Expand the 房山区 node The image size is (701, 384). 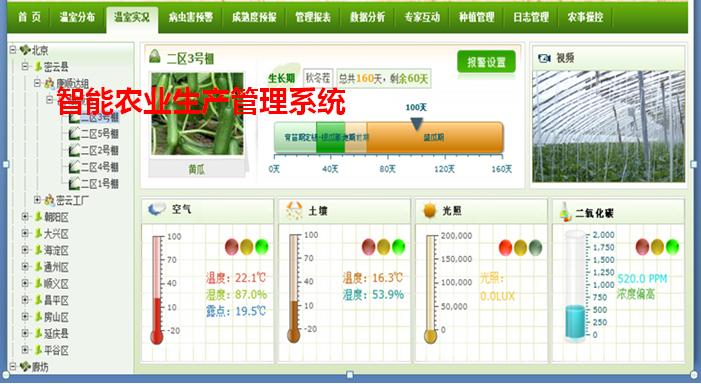[25, 316]
